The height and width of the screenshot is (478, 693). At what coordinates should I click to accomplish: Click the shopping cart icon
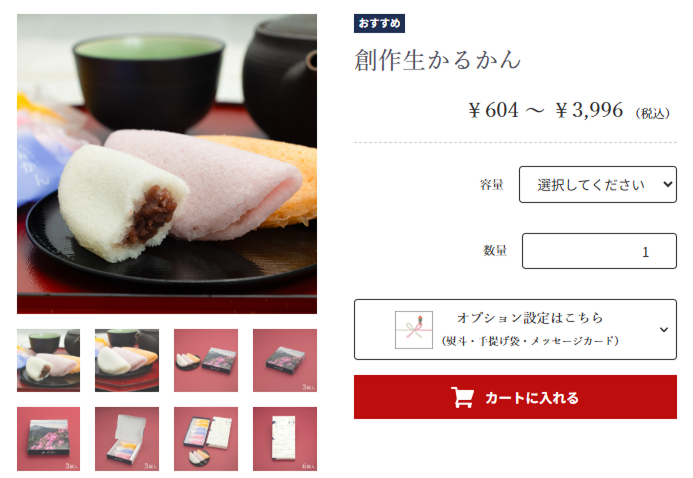[462, 397]
